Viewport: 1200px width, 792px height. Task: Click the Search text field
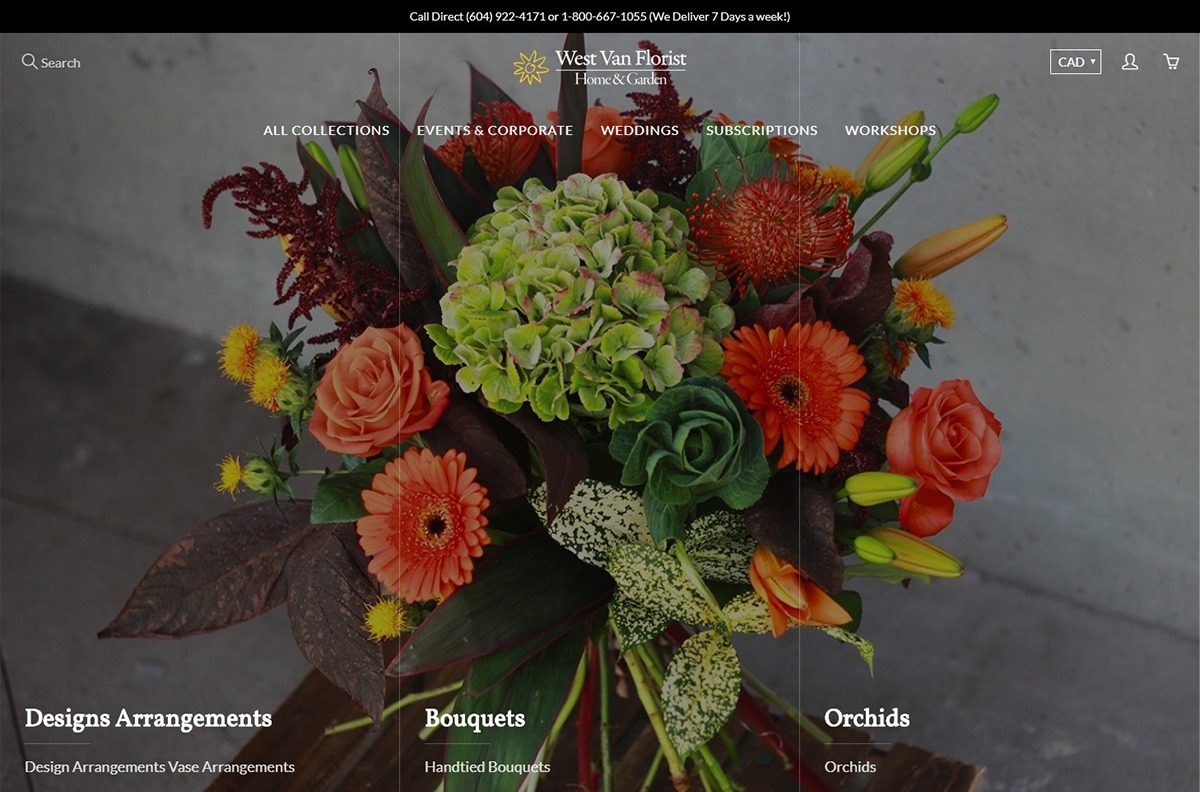tap(60, 62)
